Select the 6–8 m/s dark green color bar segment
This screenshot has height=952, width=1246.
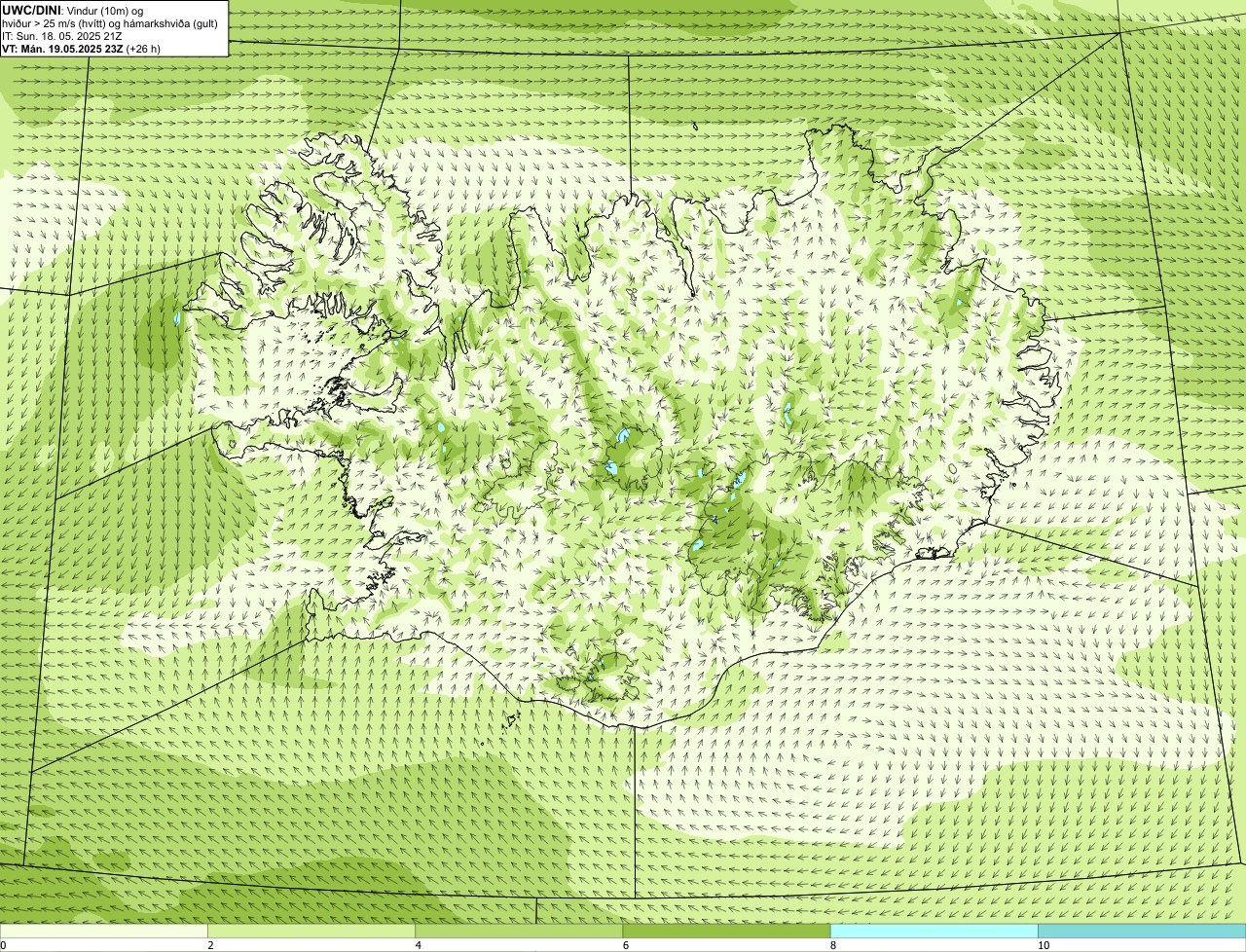(726, 932)
